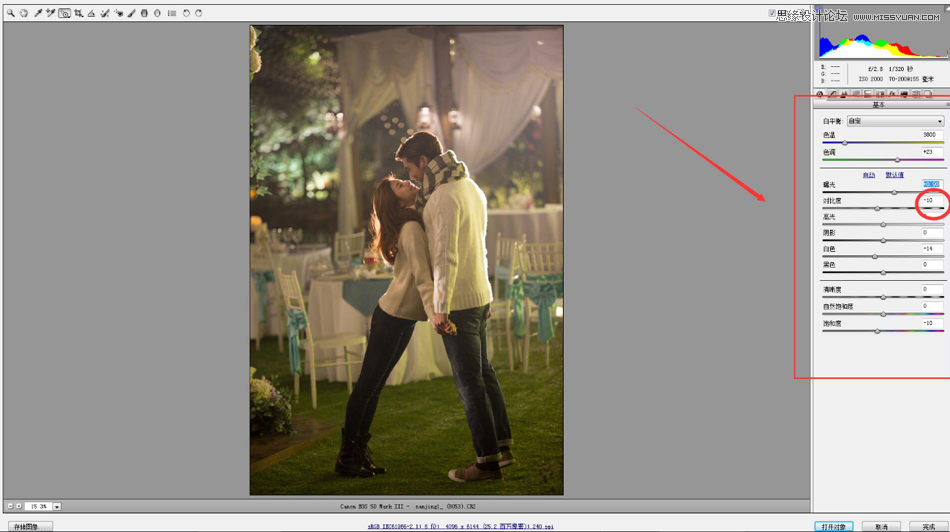Click the 自动 auto link

(x=868, y=175)
